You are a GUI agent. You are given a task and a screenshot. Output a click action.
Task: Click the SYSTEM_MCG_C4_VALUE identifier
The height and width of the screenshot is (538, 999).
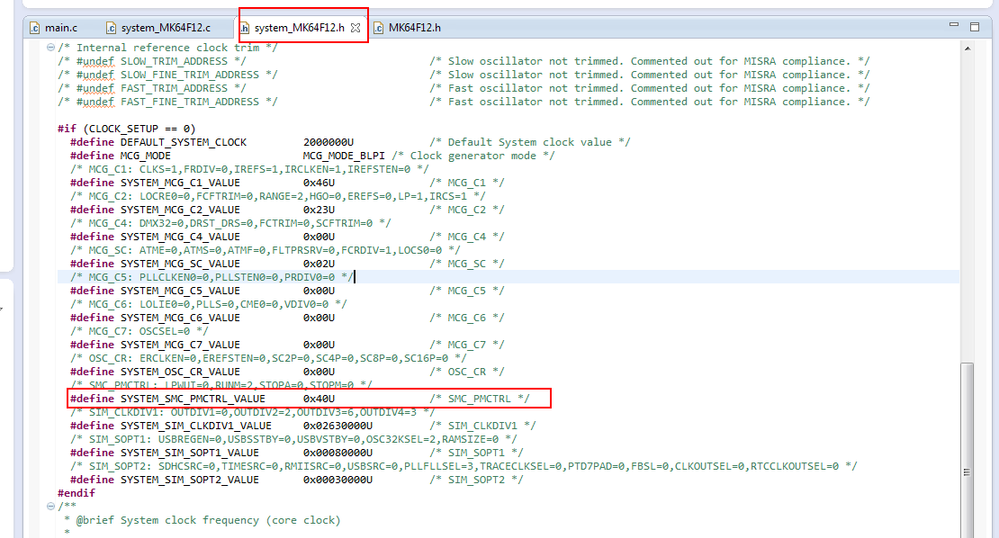coord(180,236)
